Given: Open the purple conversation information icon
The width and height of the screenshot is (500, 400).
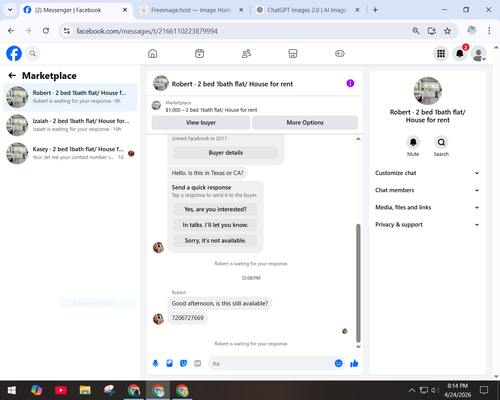Looking at the screenshot, I should point(350,83).
